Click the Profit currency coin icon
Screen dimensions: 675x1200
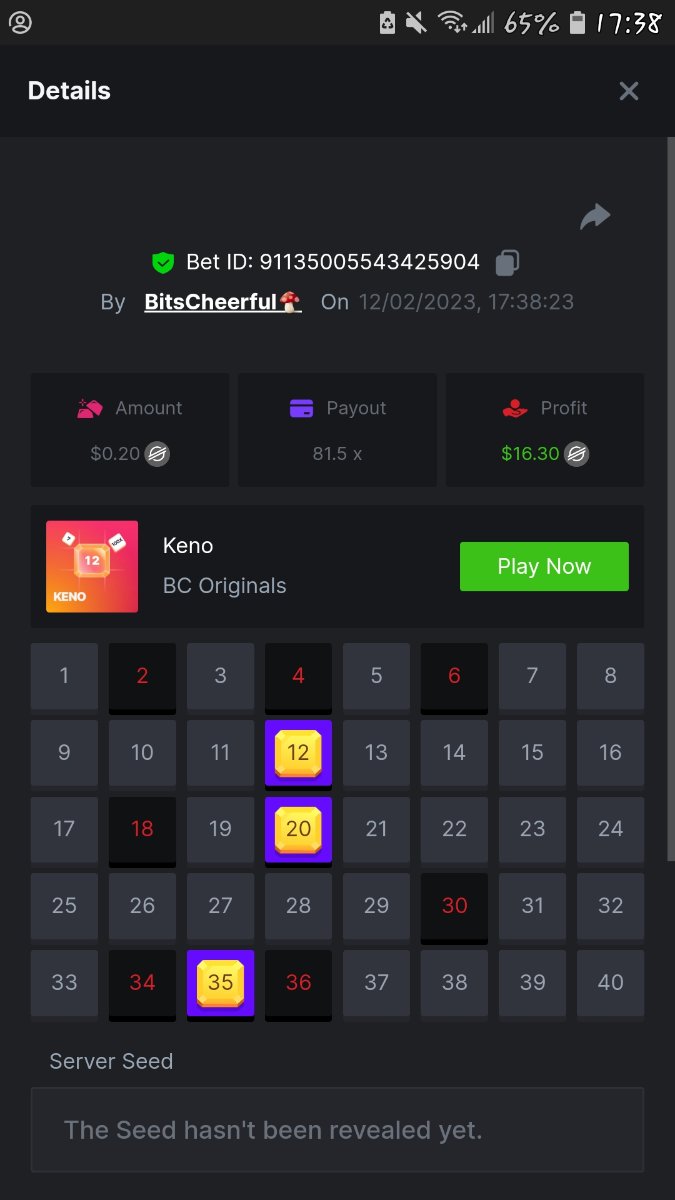[x=576, y=454]
